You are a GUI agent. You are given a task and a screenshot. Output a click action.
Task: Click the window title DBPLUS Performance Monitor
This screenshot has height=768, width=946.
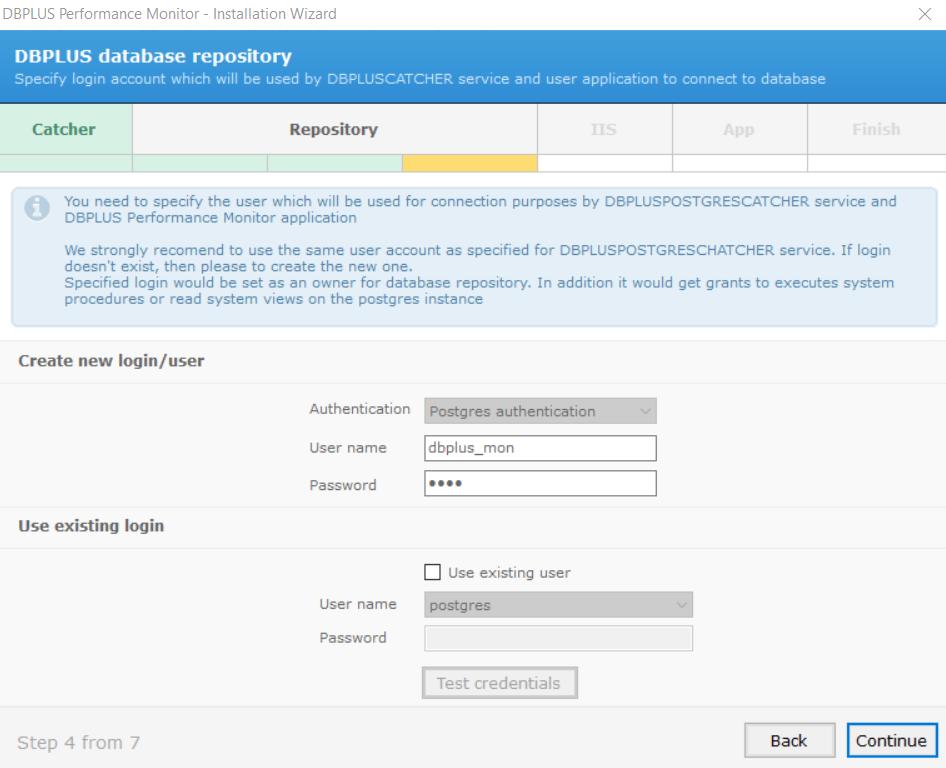point(170,14)
